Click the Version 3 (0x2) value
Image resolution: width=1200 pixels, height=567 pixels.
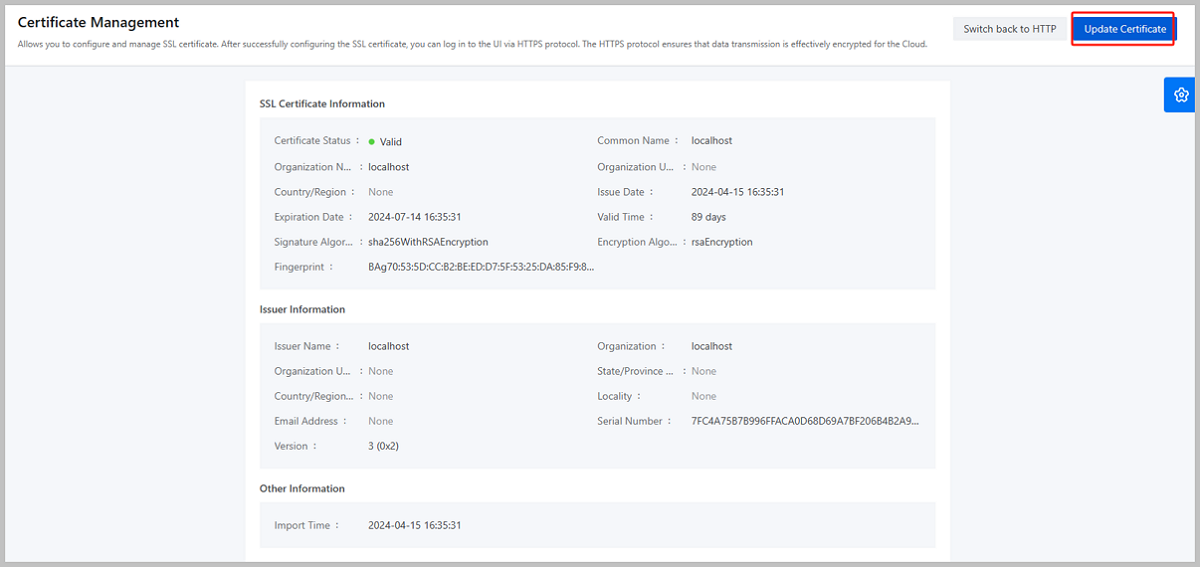coord(383,446)
